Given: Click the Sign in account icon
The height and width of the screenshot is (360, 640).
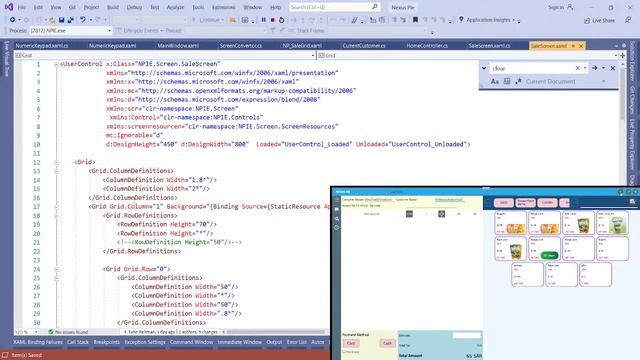Looking at the screenshot, I should pyautogui.click(x=570, y=7).
